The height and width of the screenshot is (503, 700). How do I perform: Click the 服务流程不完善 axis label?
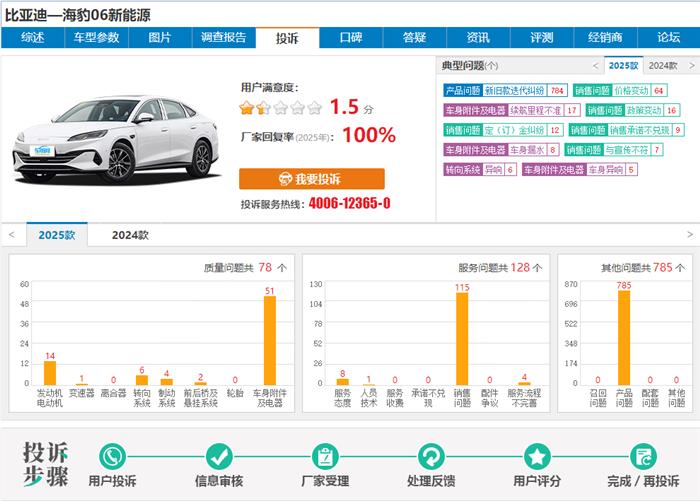(x=524, y=398)
